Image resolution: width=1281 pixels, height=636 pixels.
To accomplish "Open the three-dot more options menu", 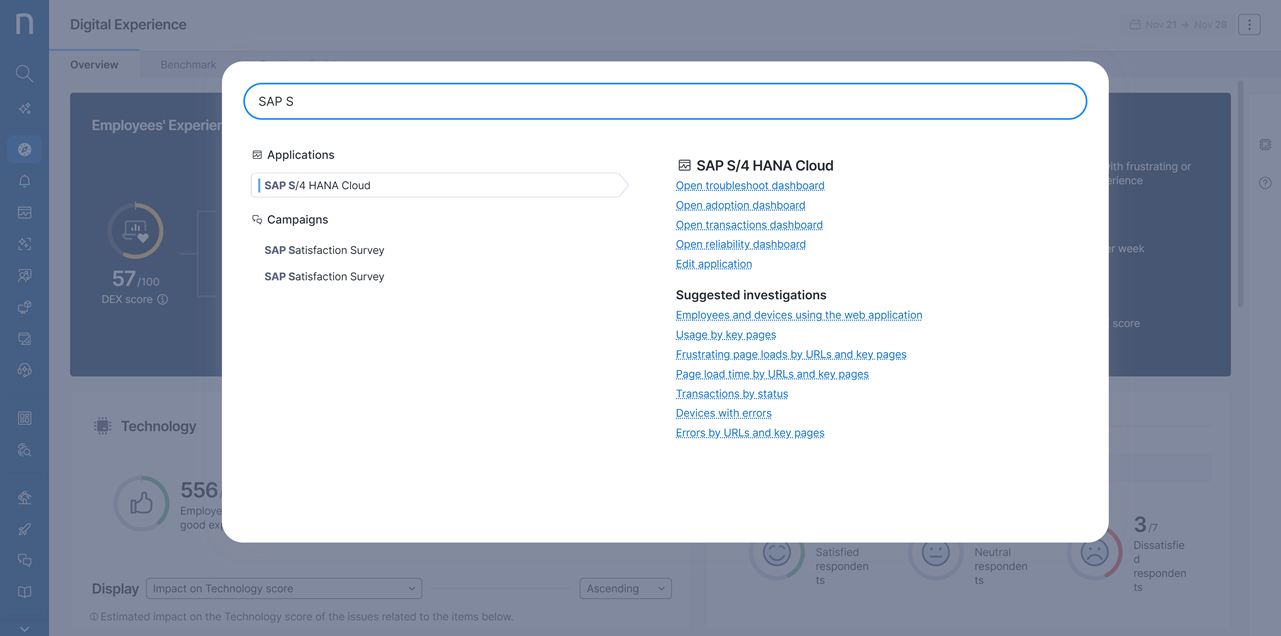I will click(1249, 25).
